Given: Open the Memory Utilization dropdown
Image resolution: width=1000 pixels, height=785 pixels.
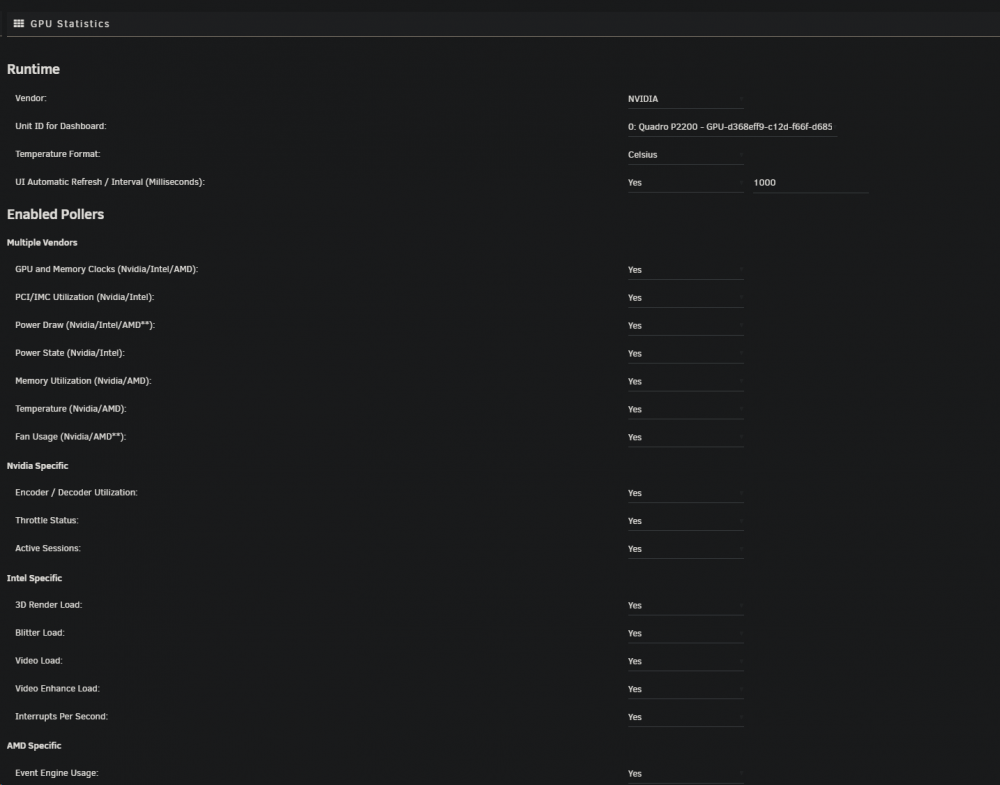Looking at the screenshot, I should coord(686,382).
